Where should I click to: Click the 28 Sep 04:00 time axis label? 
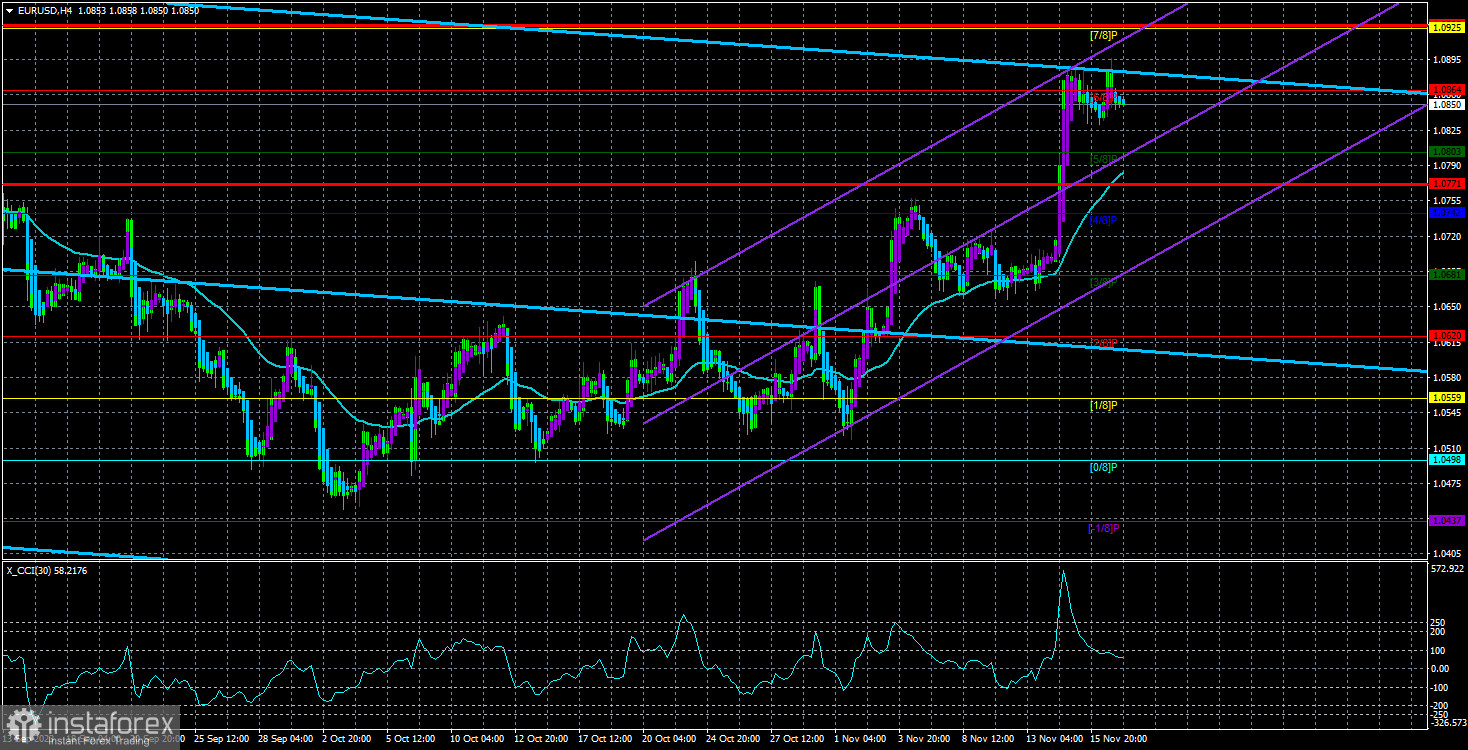point(287,739)
